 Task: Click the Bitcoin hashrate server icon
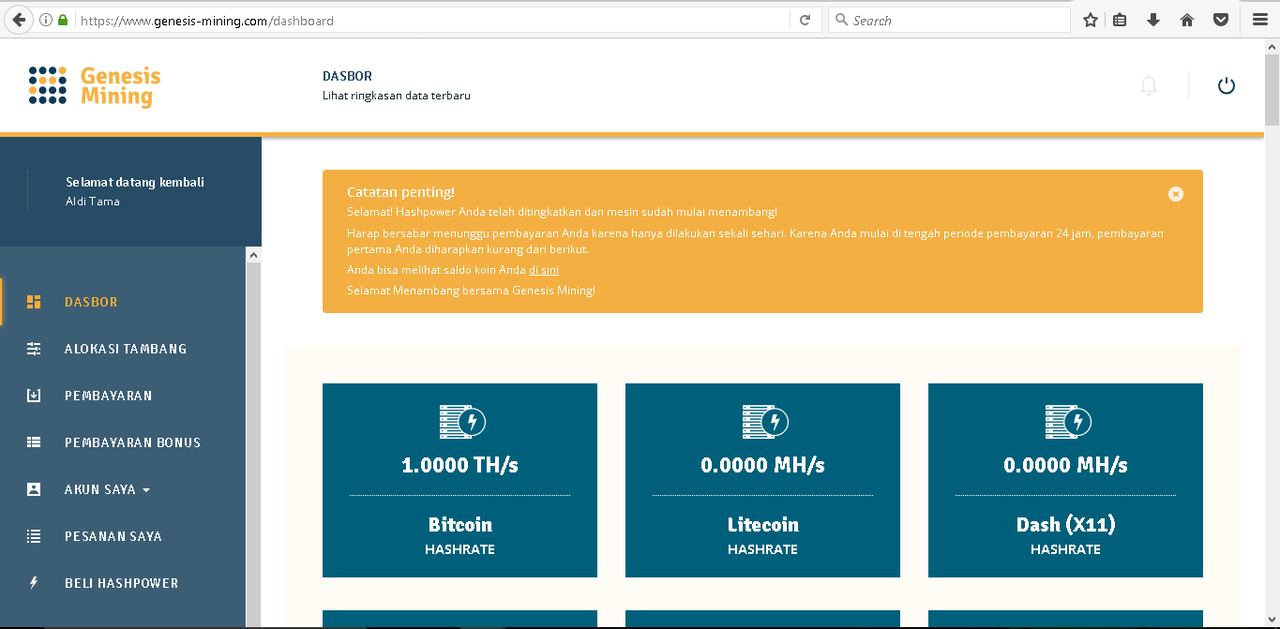pos(462,421)
